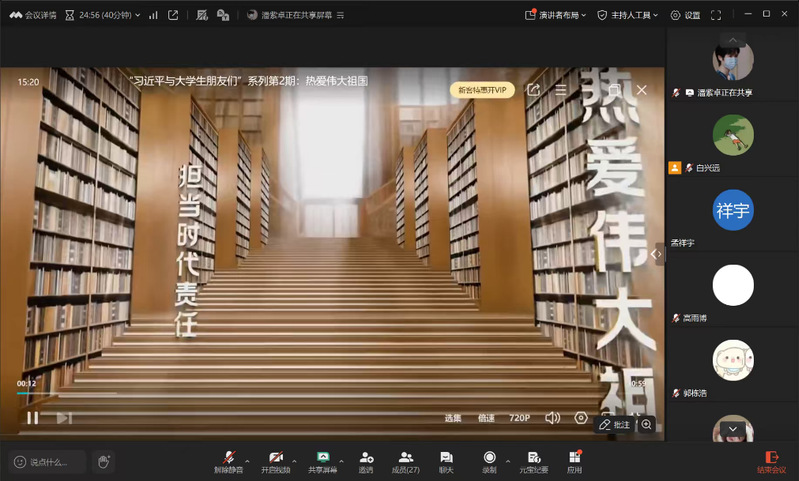Open the 应用 apps icon
The width and height of the screenshot is (799, 481).
pyautogui.click(x=574, y=457)
